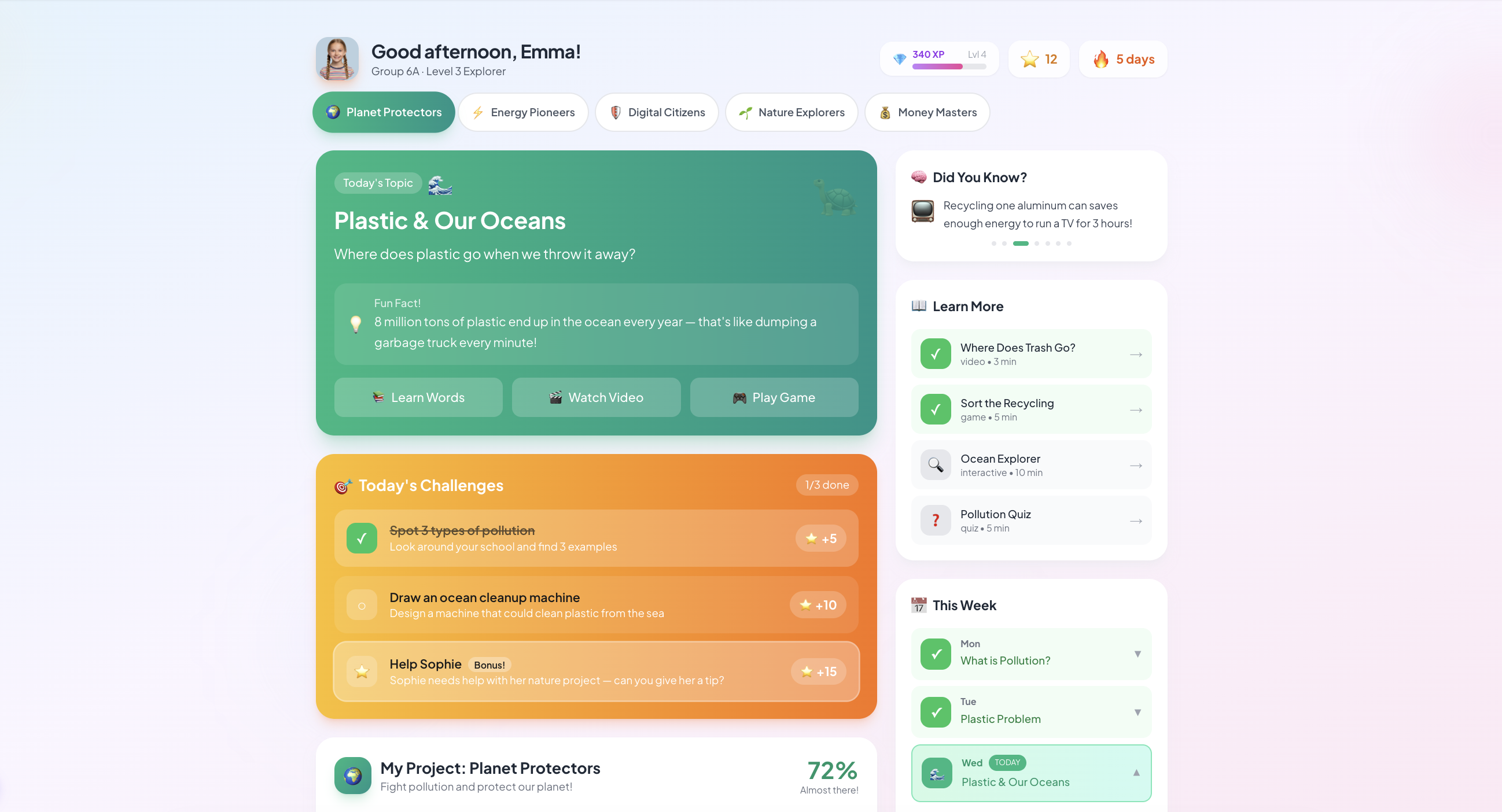Click the Watch Video button
1502x812 pixels.
(x=596, y=397)
